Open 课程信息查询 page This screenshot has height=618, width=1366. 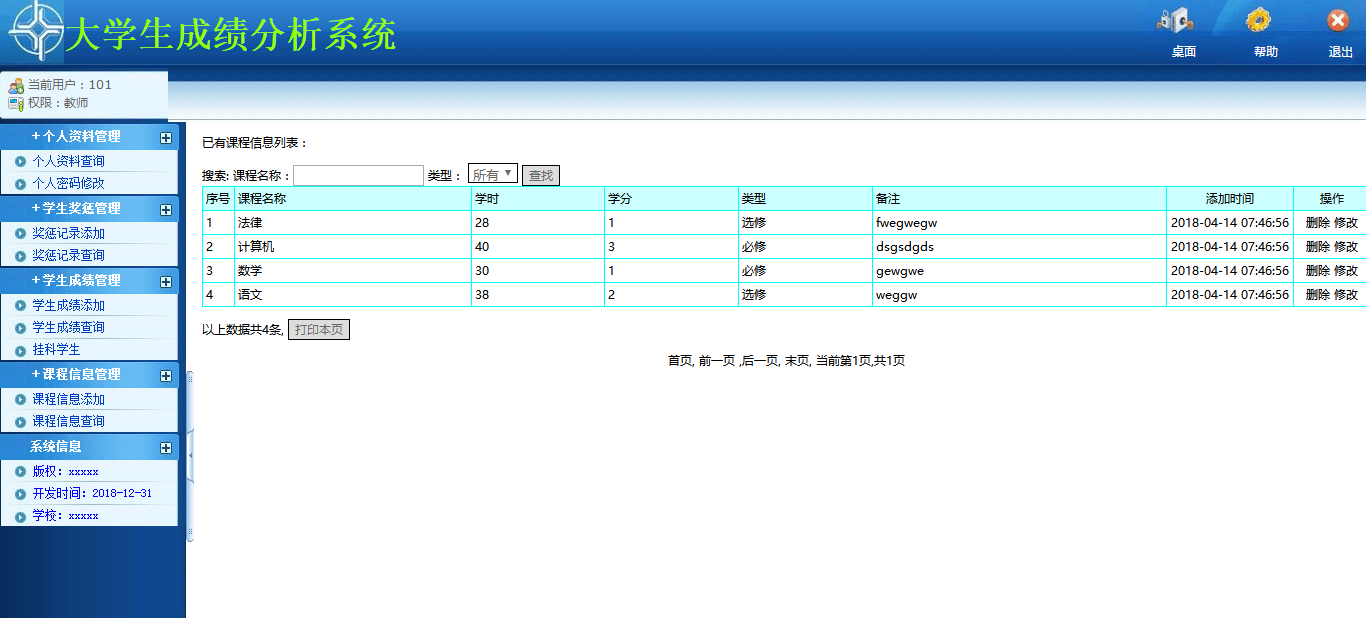pyautogui.click(x=68, y=421)
